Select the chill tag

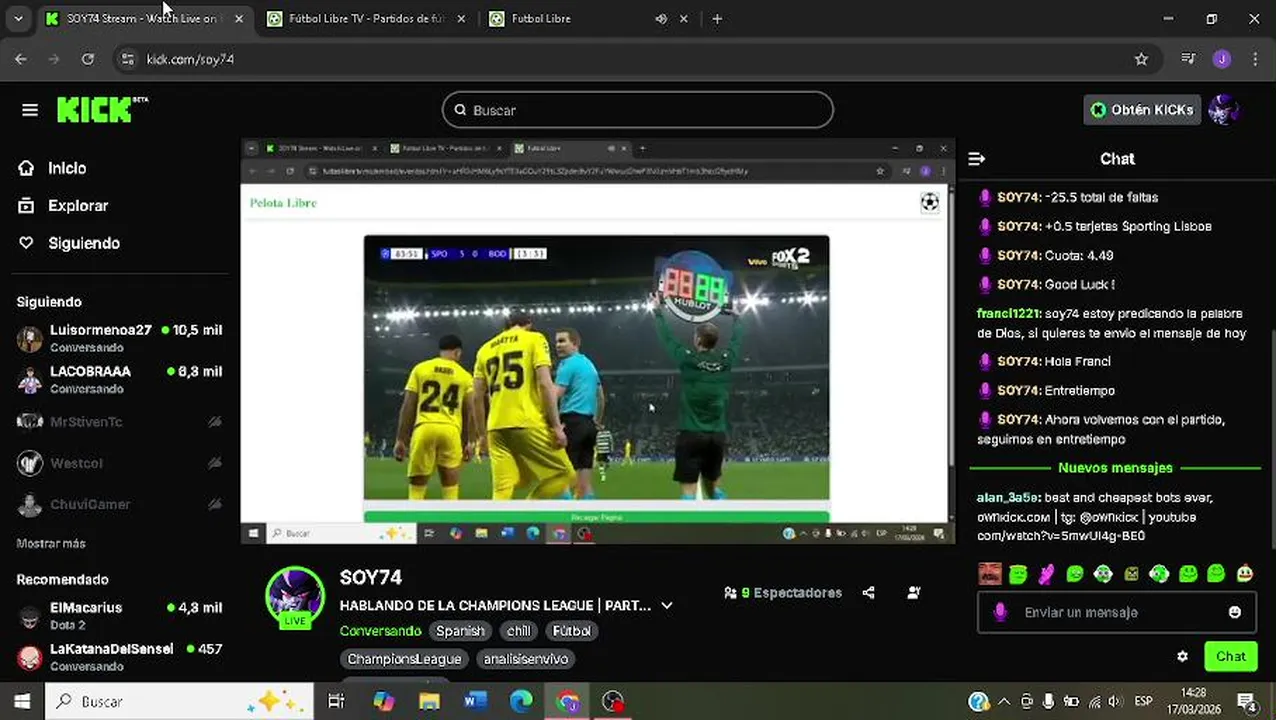[518, 631]
